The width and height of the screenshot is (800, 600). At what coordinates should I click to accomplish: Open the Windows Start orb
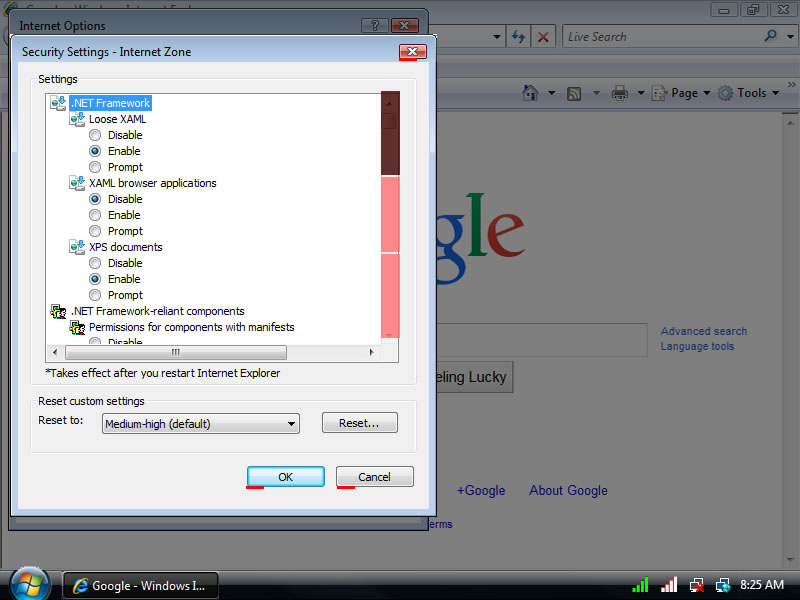pyautogui.click(x=30, y=583)
